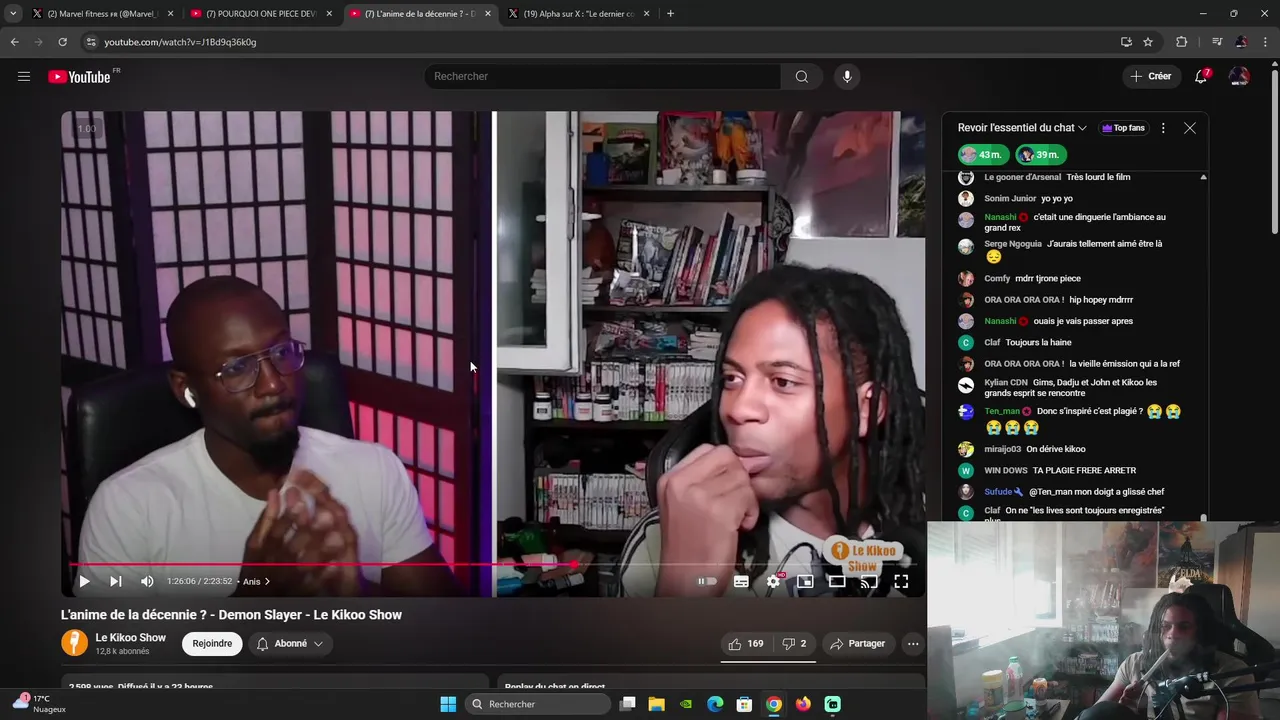Bookmark this page with the star
1280x720 pixels.
coord(1148,42)
